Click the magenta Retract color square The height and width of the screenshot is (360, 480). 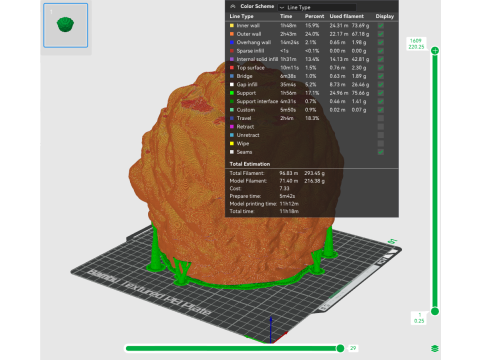coord(232,127)
